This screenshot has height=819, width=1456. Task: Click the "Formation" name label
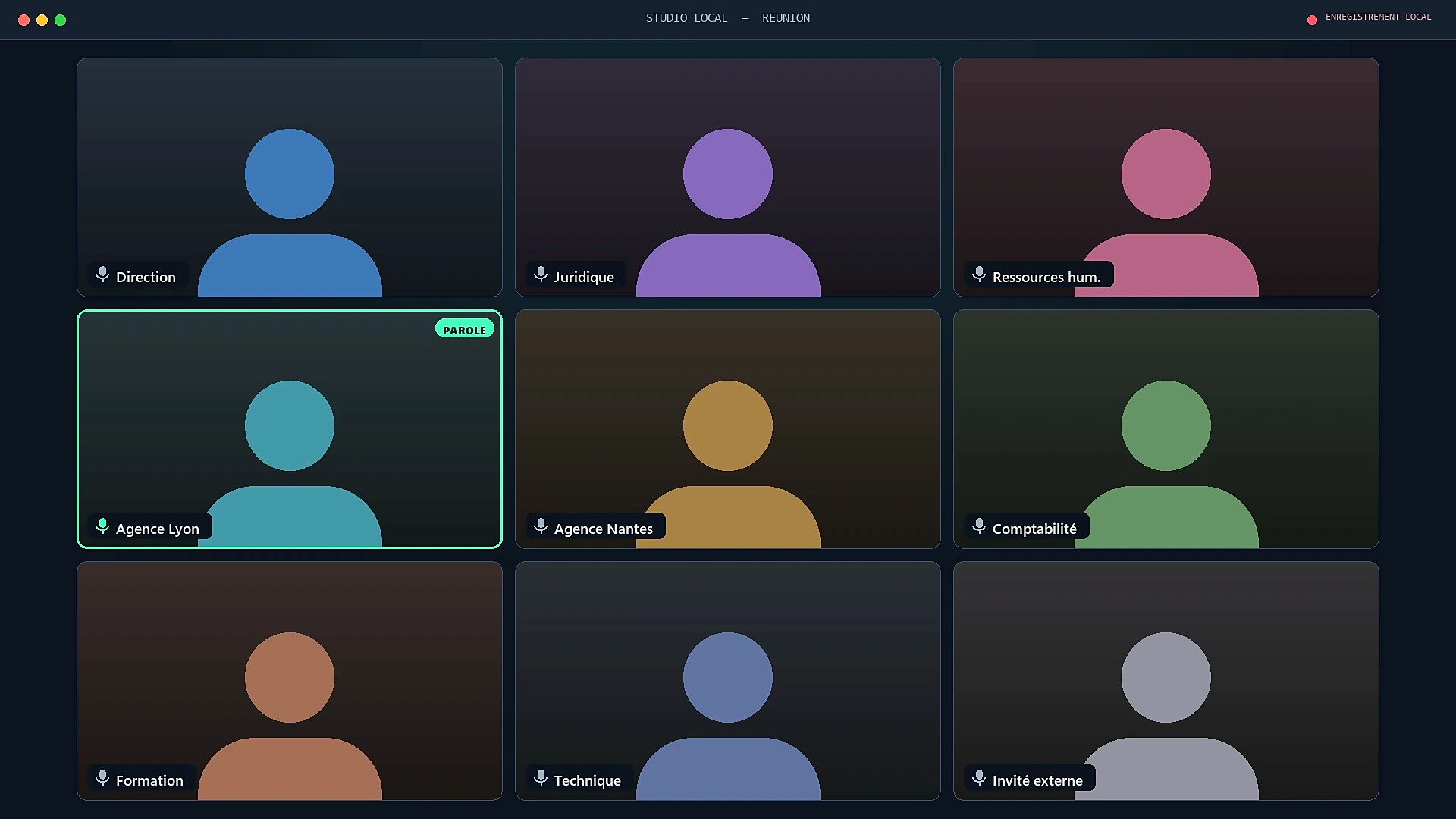[x=149, y=780]
